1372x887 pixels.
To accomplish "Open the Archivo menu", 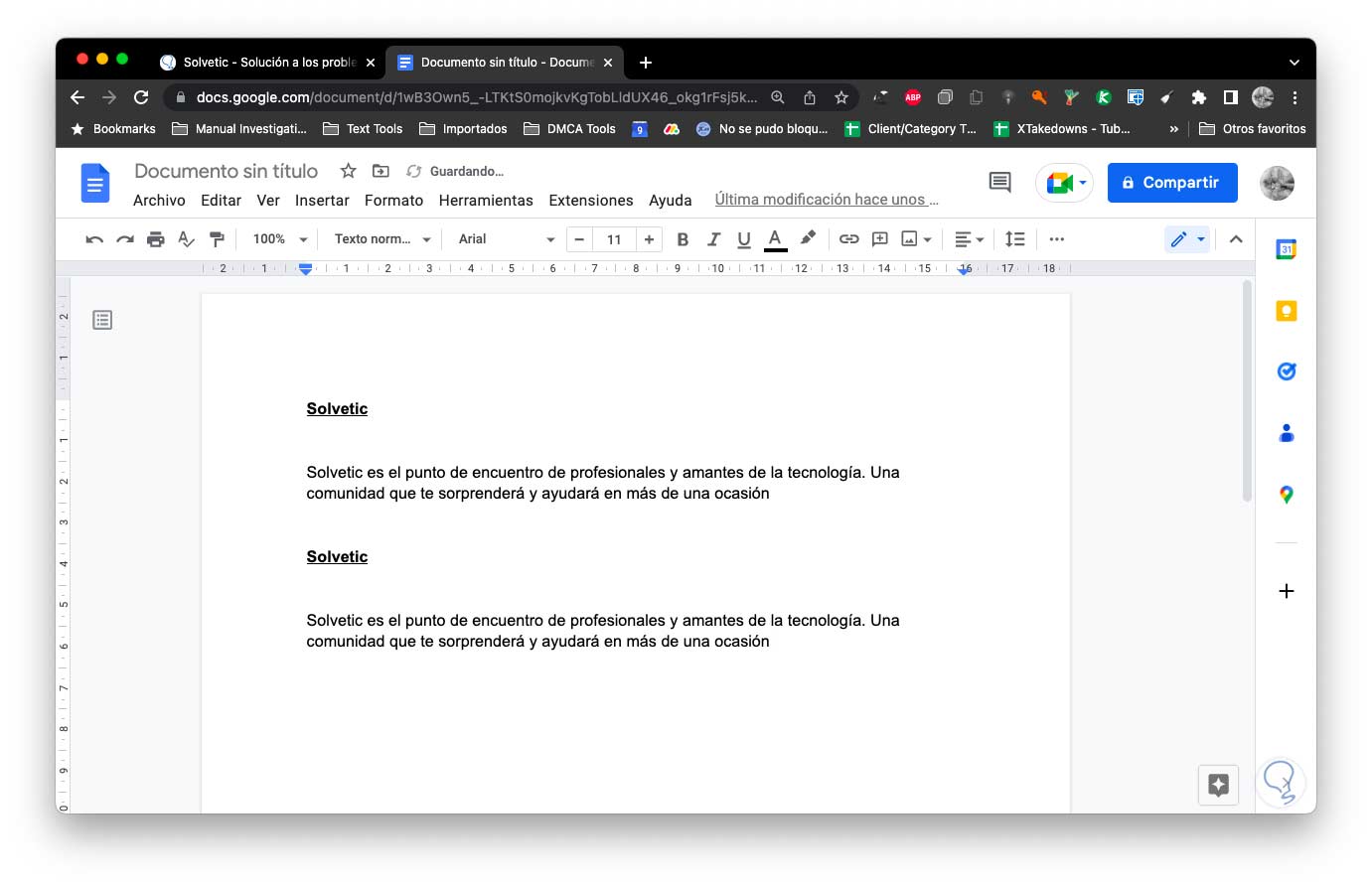I will (159, 201).
